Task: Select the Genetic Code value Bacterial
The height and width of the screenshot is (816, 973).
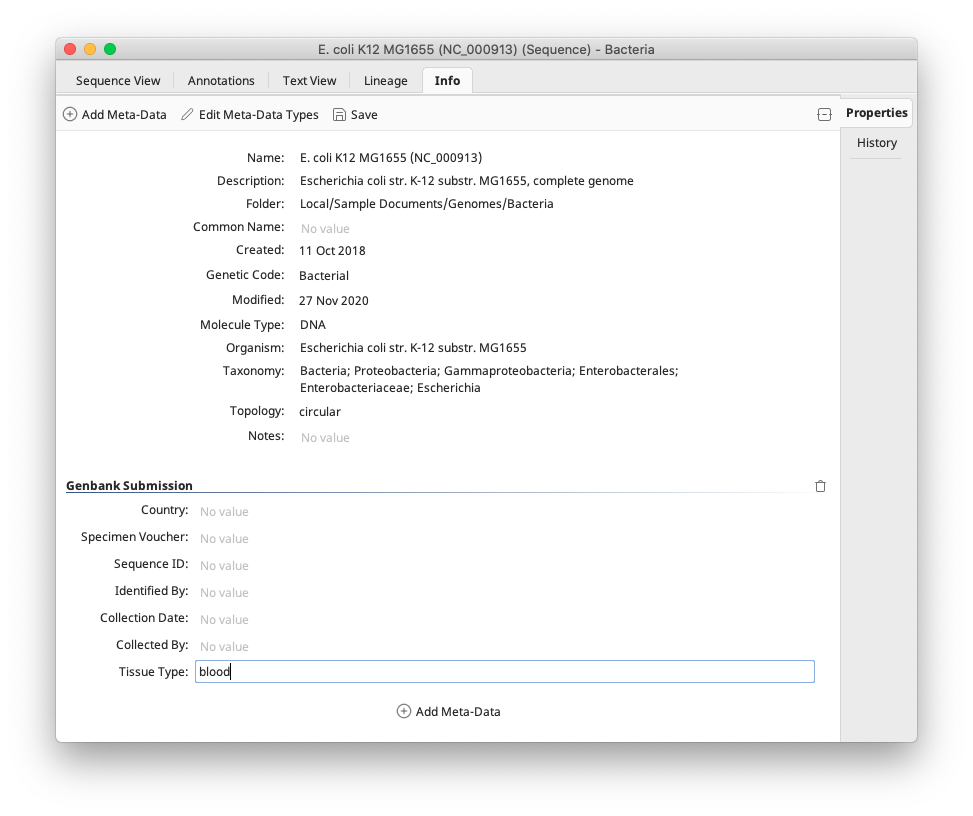Action: (324, 276)
